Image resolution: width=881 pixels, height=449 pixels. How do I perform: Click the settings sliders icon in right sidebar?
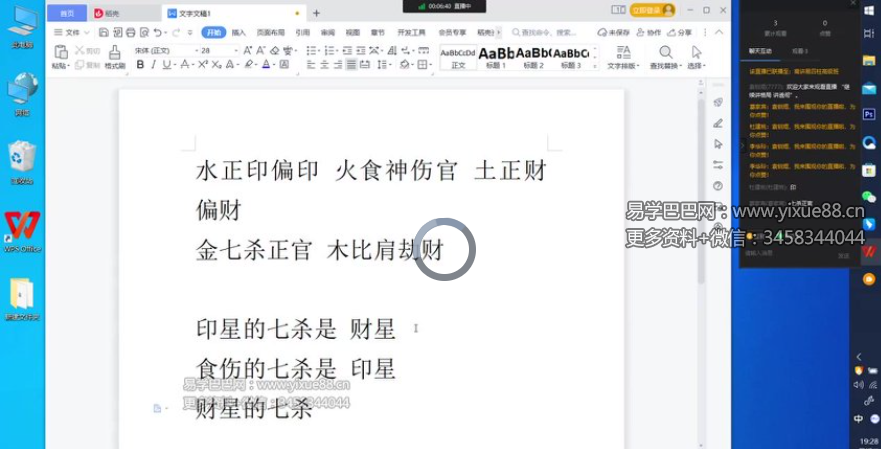pyautogui.click(x=718, y=165)
